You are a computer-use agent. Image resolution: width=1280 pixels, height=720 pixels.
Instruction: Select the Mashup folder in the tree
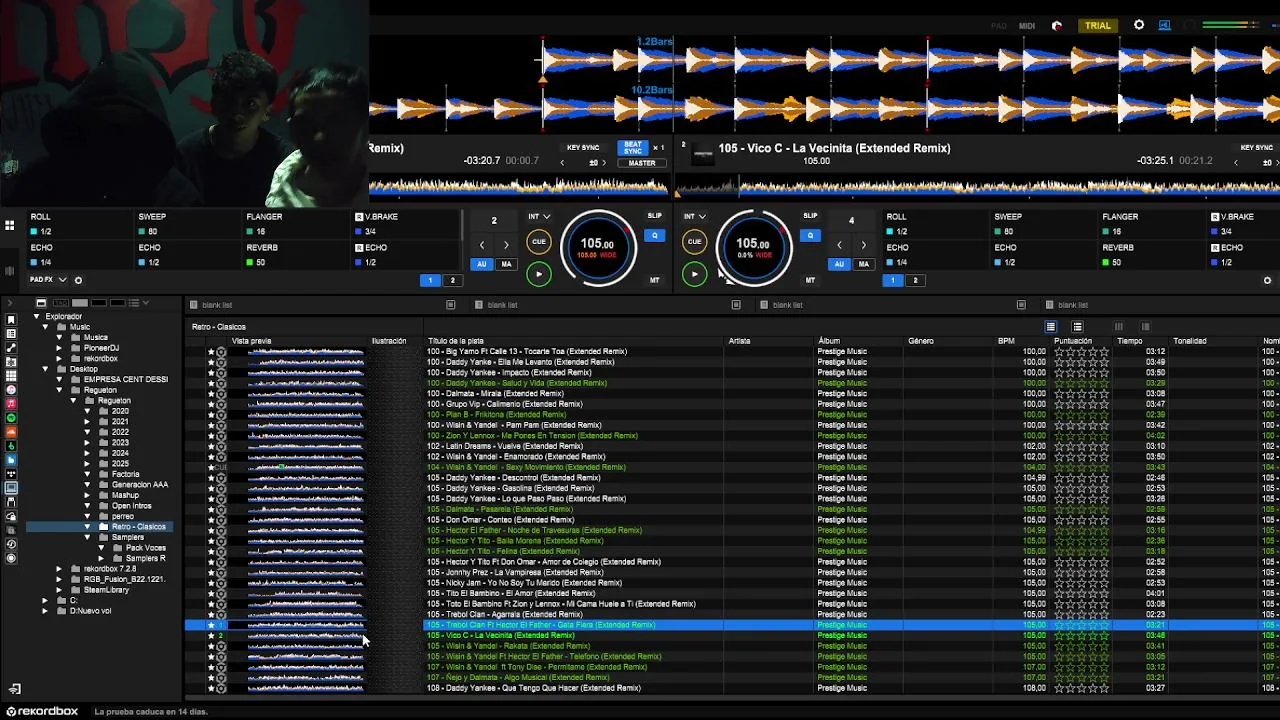pyautogui.click(x=125, y=495)
